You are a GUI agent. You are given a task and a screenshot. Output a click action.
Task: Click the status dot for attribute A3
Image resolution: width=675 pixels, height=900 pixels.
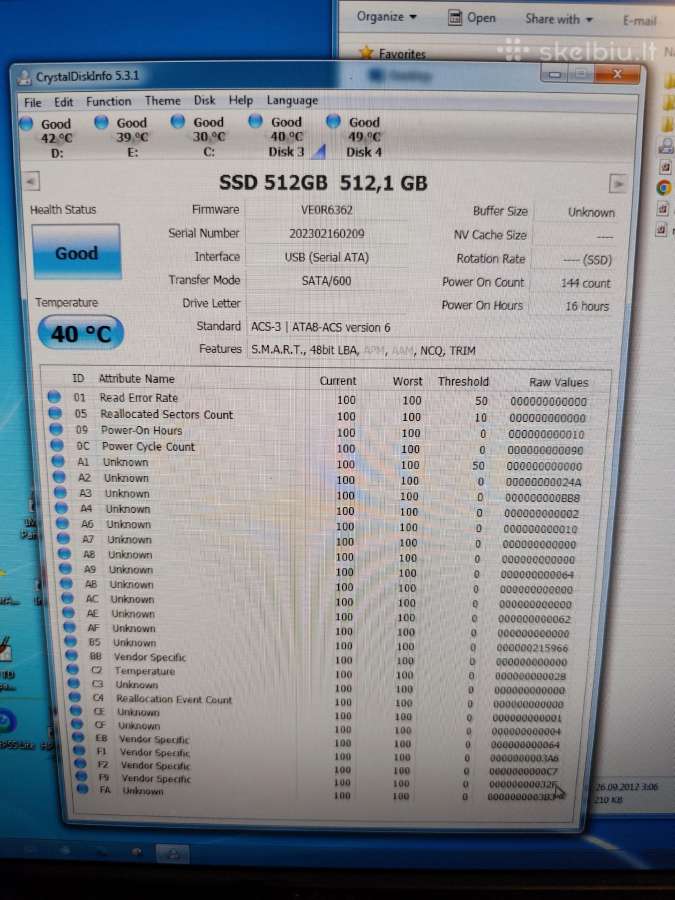pyautogui.click(x=61, y=492)
